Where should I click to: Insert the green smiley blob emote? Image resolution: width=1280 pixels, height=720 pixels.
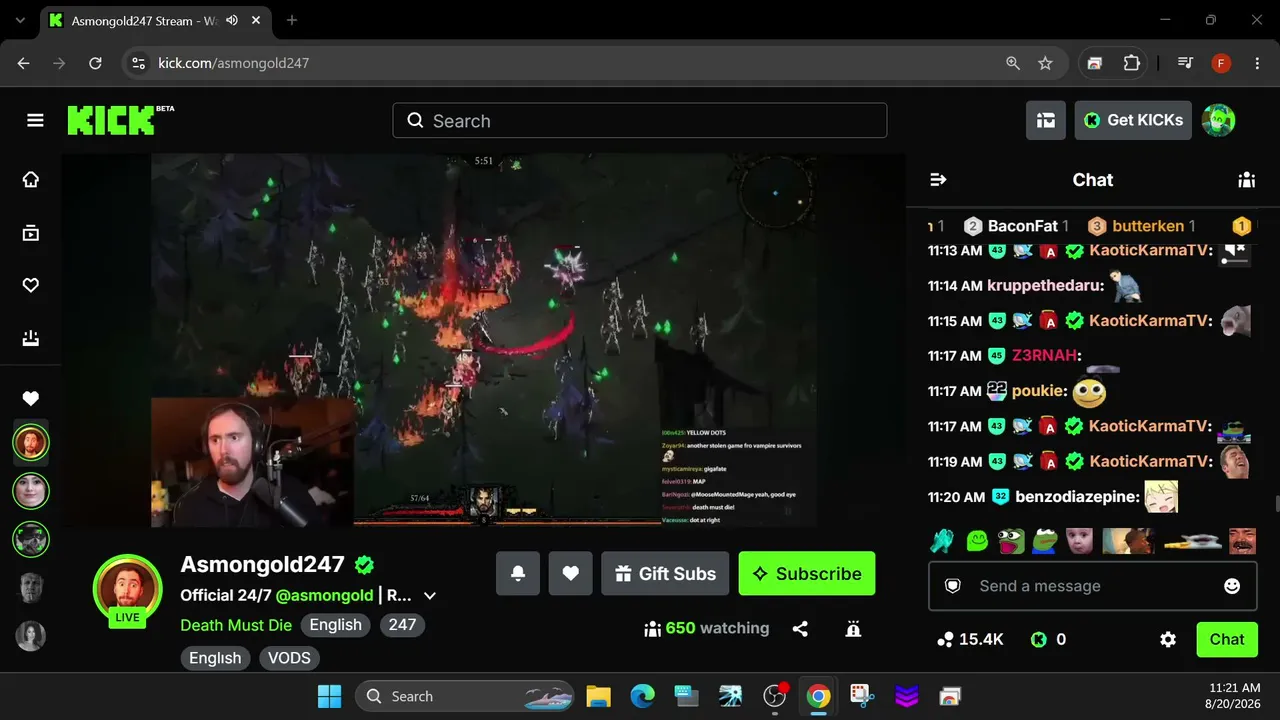977,541
